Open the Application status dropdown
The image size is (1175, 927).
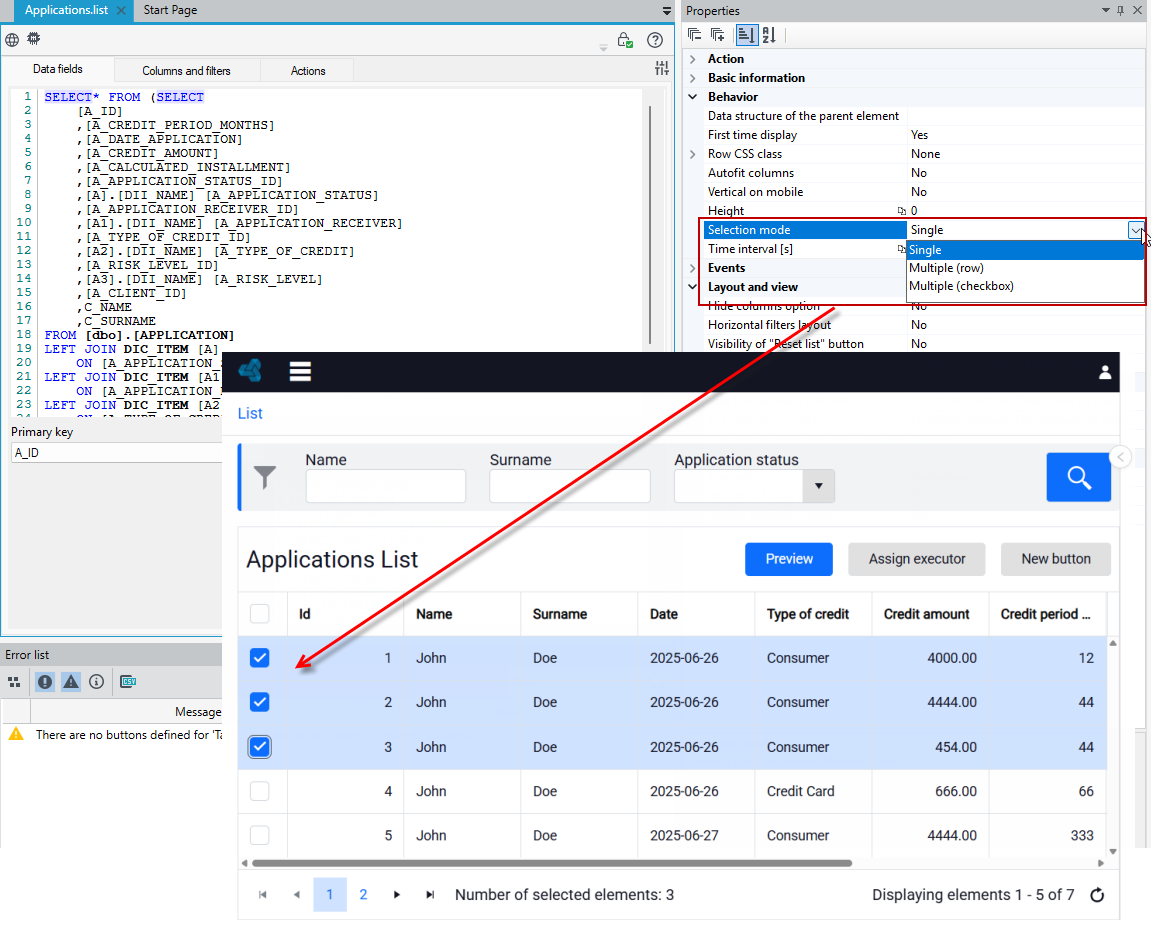pyautogui.click(x=818, y=486)
